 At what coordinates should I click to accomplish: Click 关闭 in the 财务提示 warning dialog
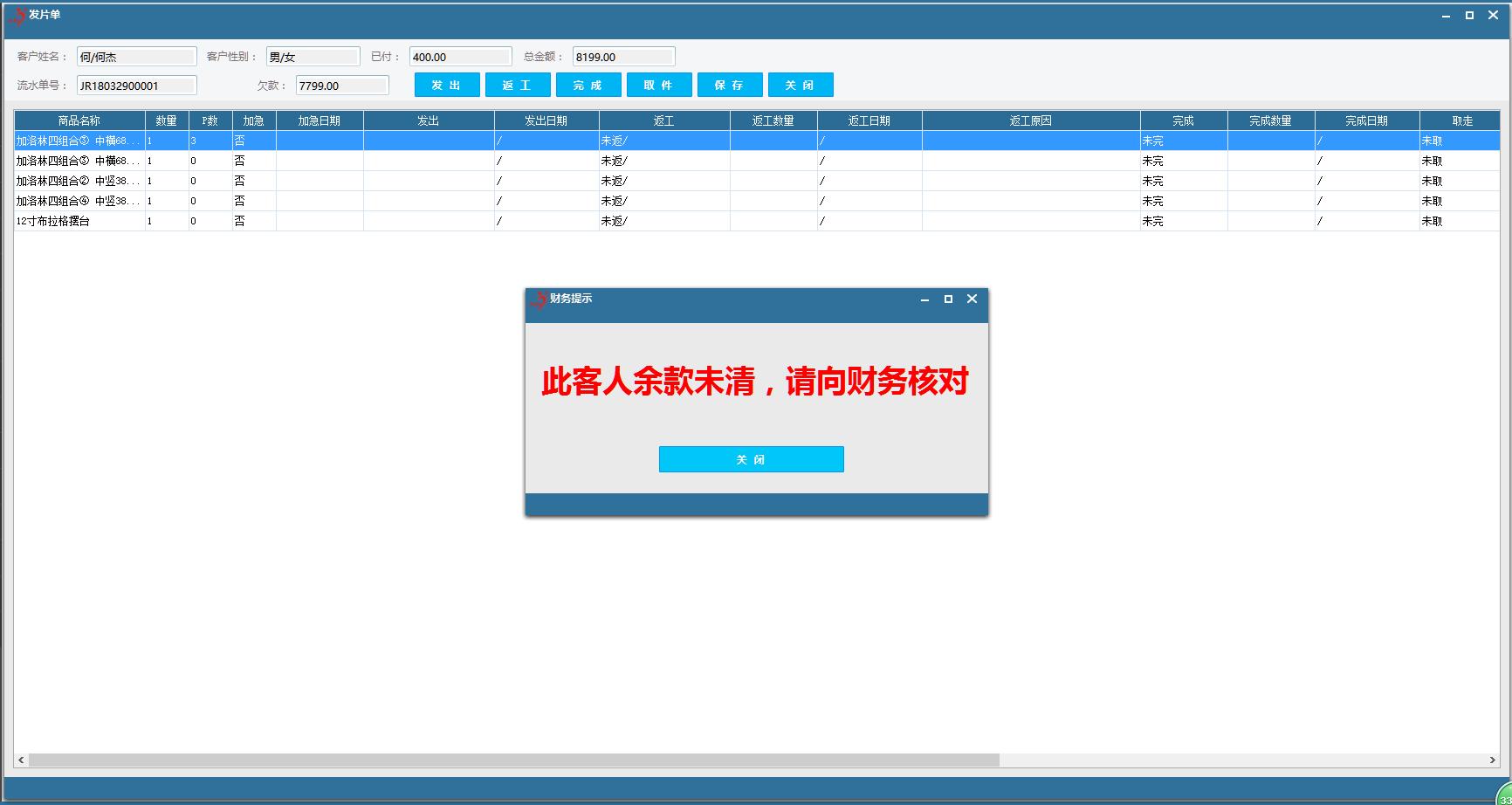coord(752,459)
